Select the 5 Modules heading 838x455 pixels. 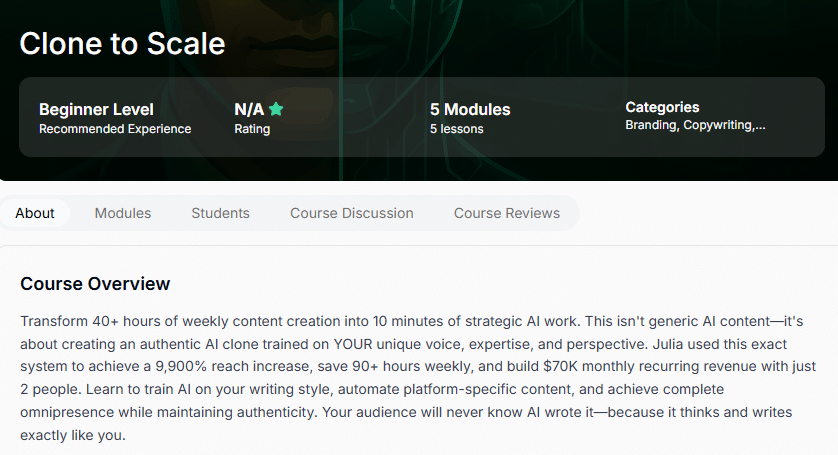tap(470, 110)
